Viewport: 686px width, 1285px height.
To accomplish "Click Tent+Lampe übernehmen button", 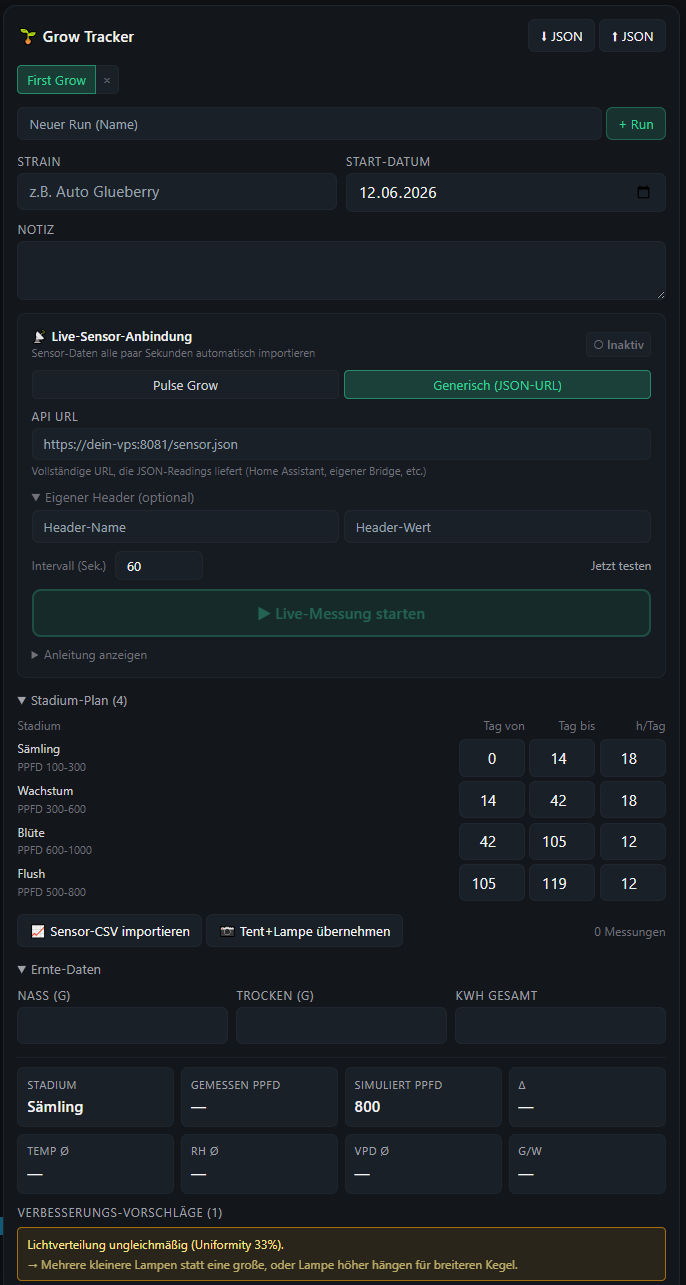I will pyautogui.click(x=305, y=931).
